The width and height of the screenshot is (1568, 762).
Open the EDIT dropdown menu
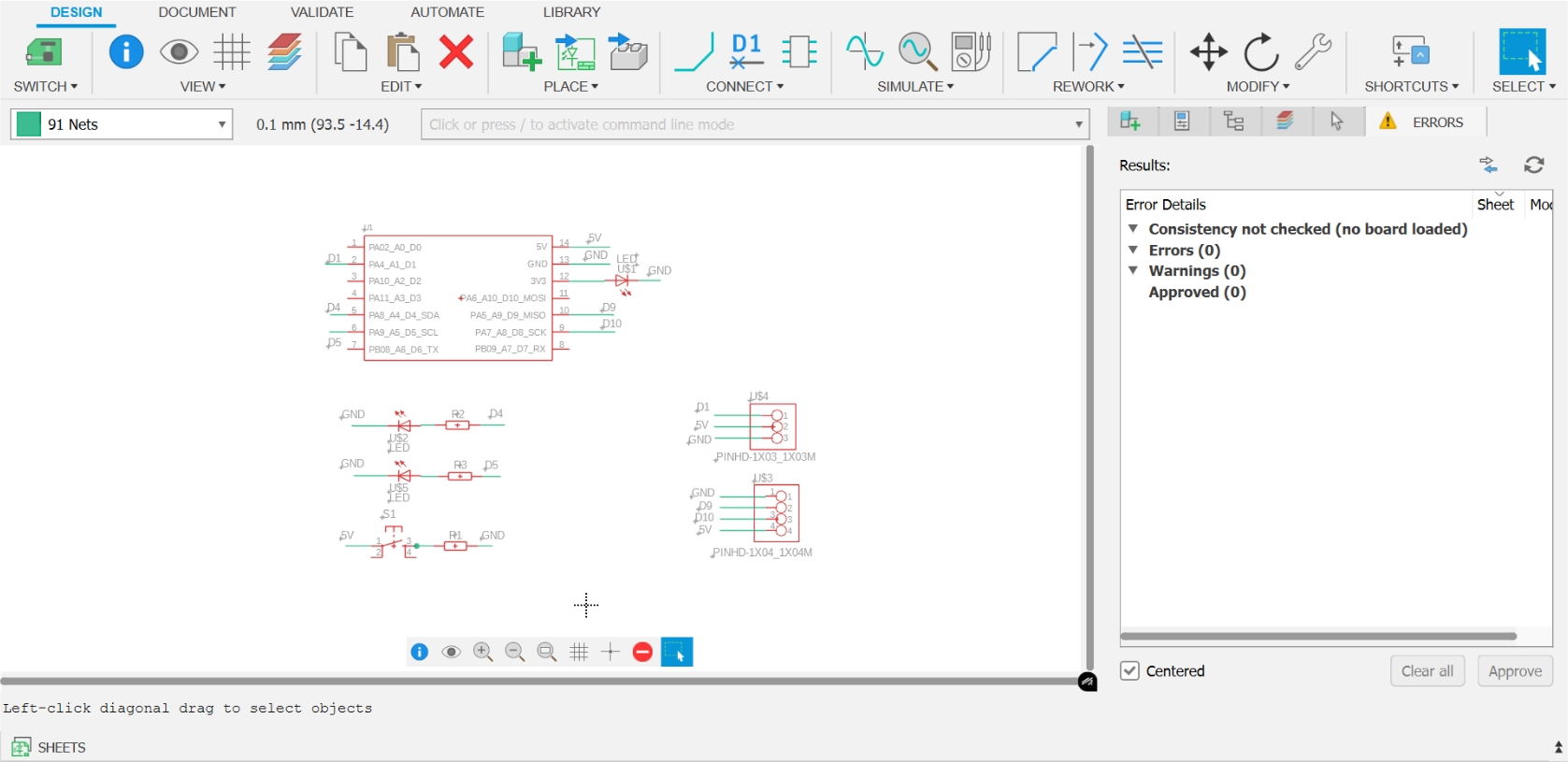[x=401, y=86]
